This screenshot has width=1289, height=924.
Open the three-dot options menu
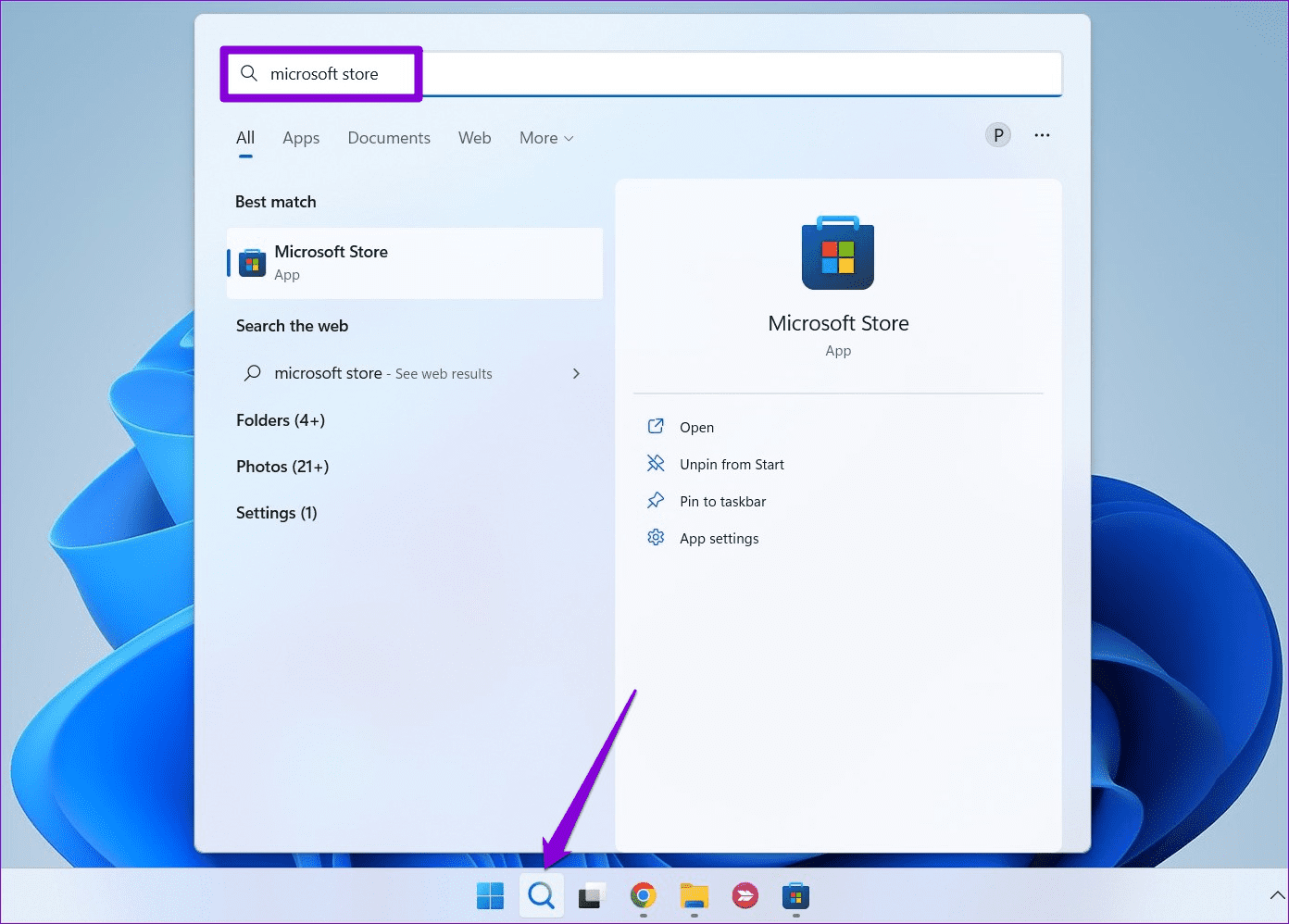1042,135
